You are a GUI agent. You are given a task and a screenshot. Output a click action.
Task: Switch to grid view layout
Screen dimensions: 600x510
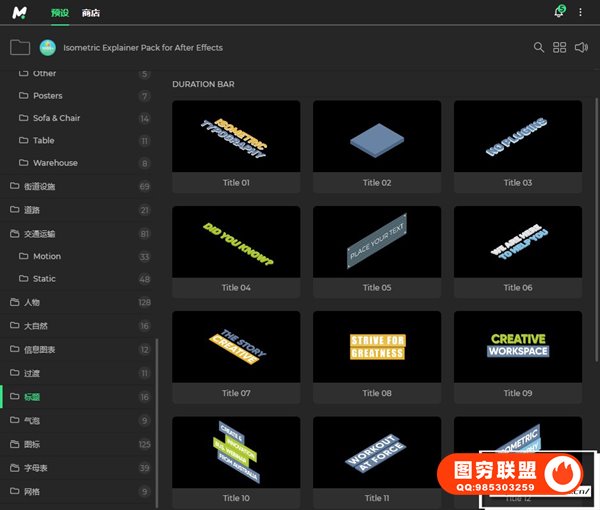tap(560, 47)
